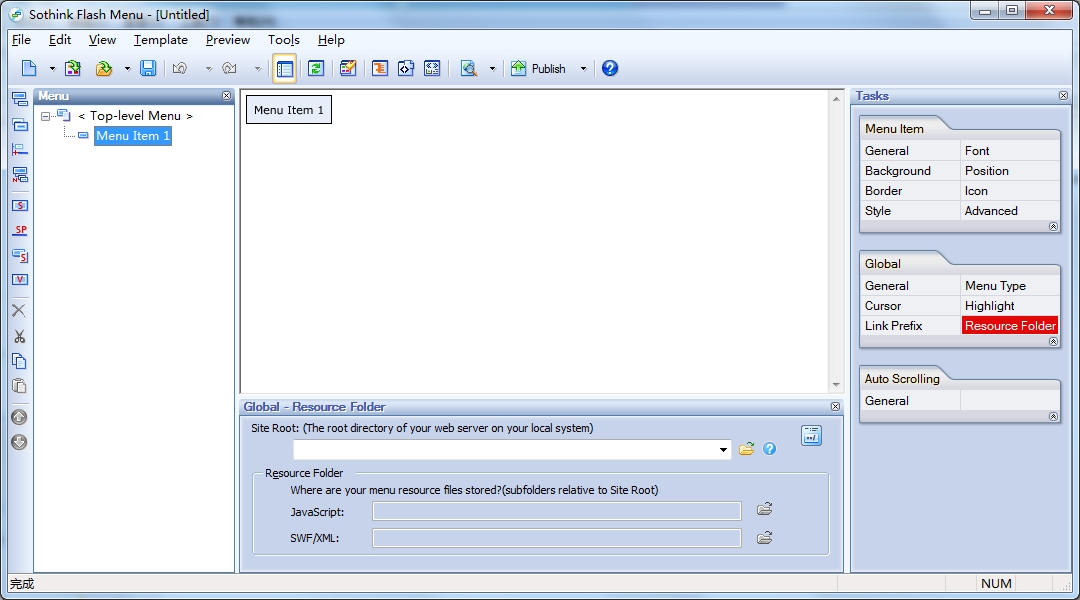Click the code window toolbar icon
The width and height of the screenshot is (1080, 600).
432,68
